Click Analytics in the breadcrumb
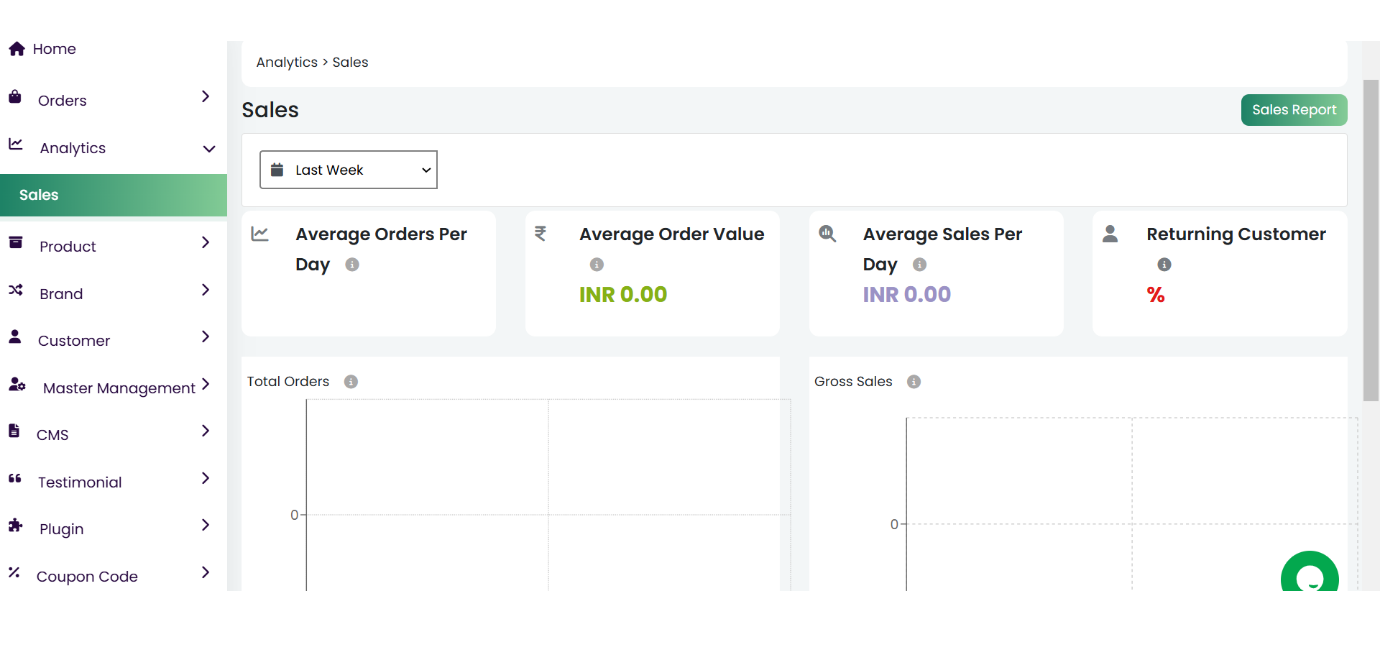Screen dimensions: 1380x661 click(x=286, y=62)
